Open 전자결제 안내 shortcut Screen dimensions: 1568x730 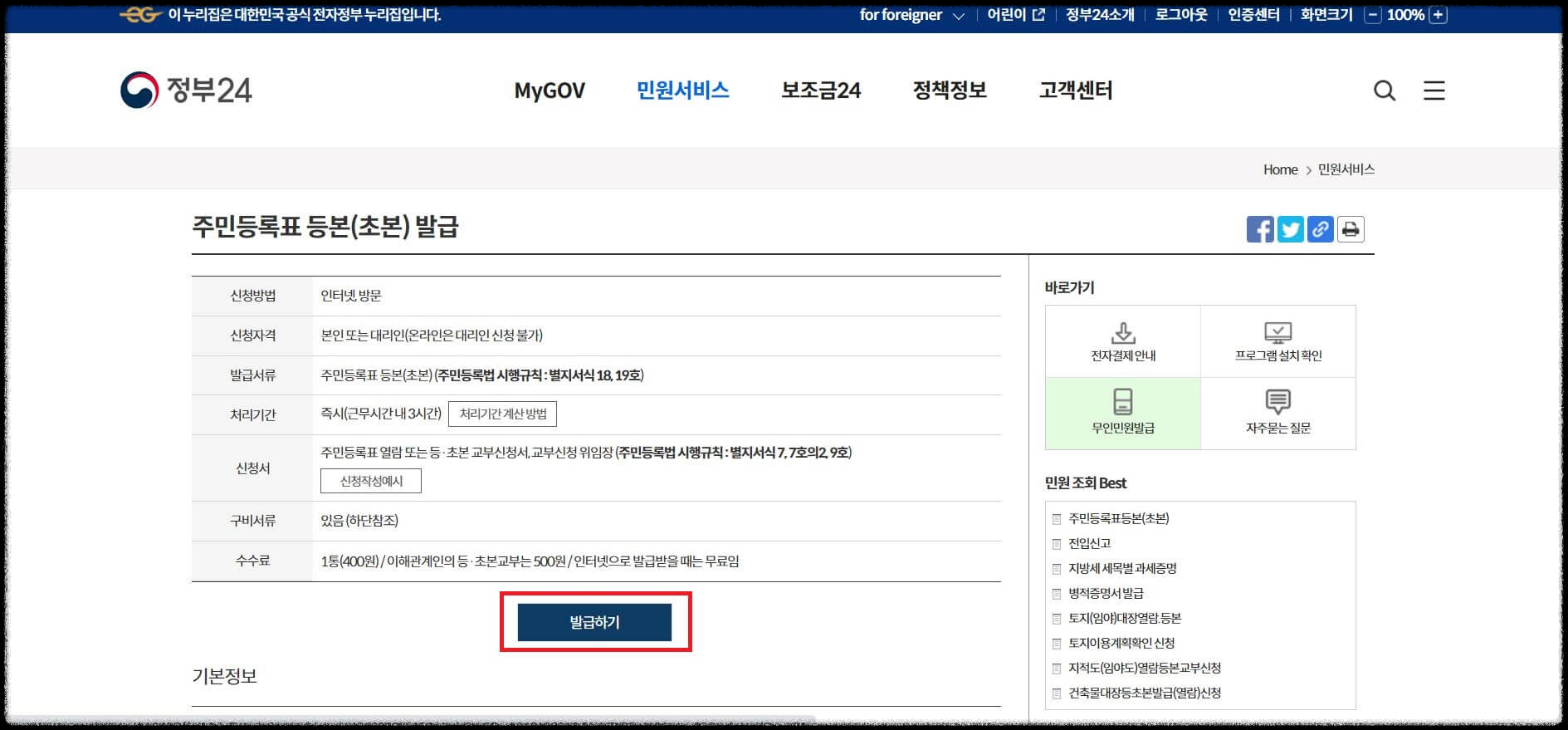point(1123,341)
